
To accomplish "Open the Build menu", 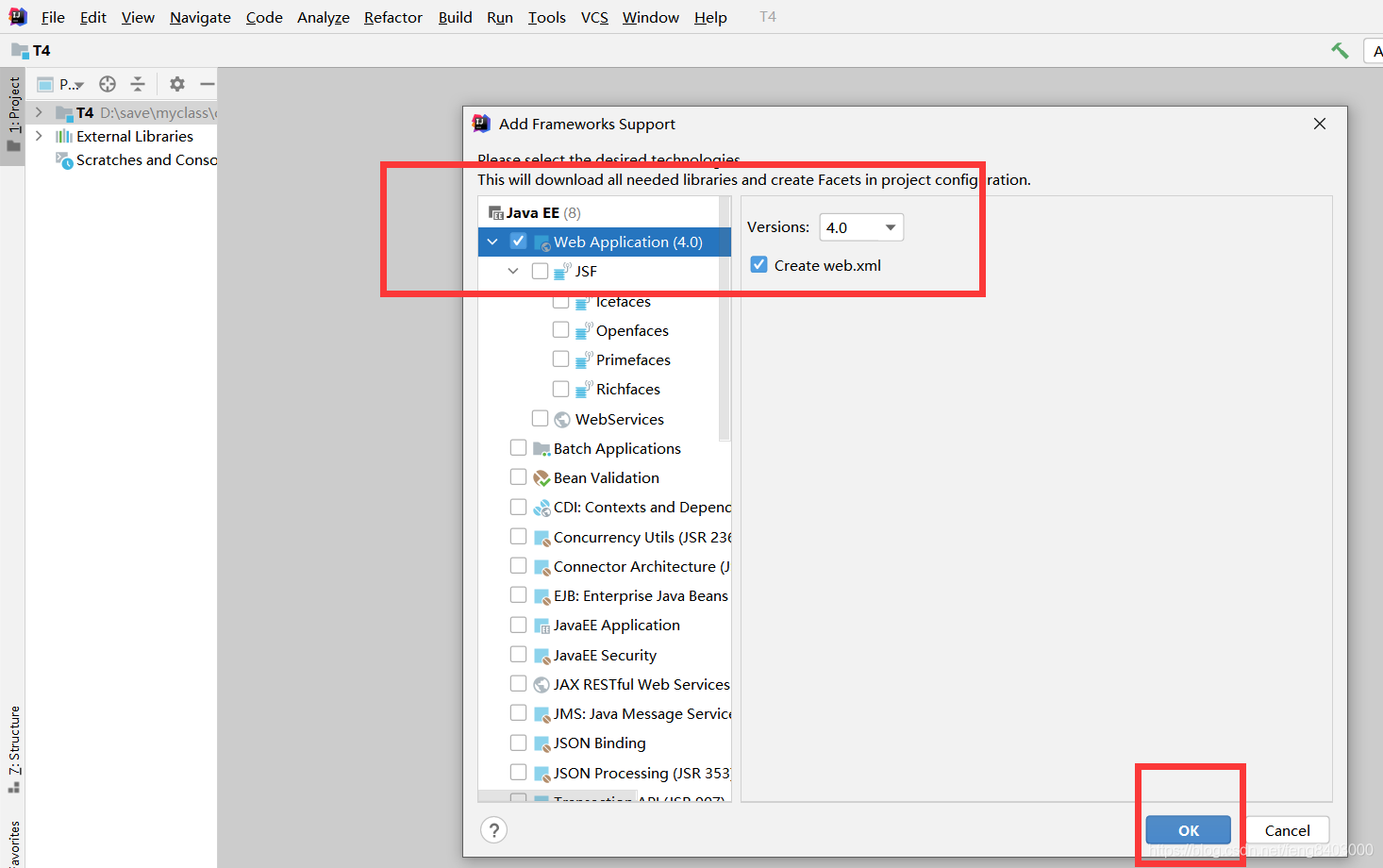I will pyautogui.click(x=456, y=17).
